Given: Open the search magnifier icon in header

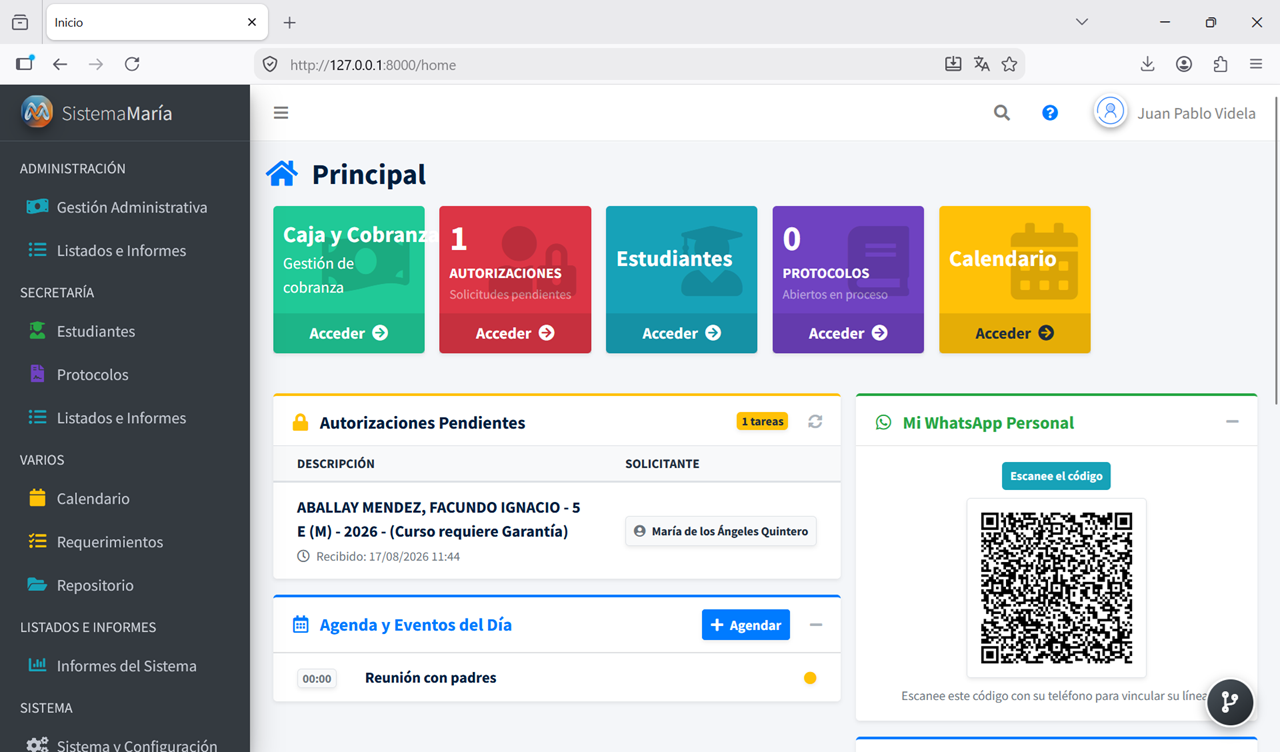Looking at the screenshot, I should click(x=1001, y=113).
